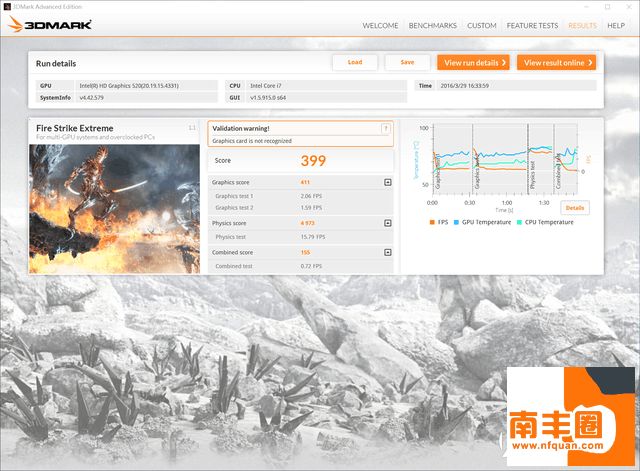Open the HELP tab
This screenshot has width=640, height=471.
click(616, 25)
